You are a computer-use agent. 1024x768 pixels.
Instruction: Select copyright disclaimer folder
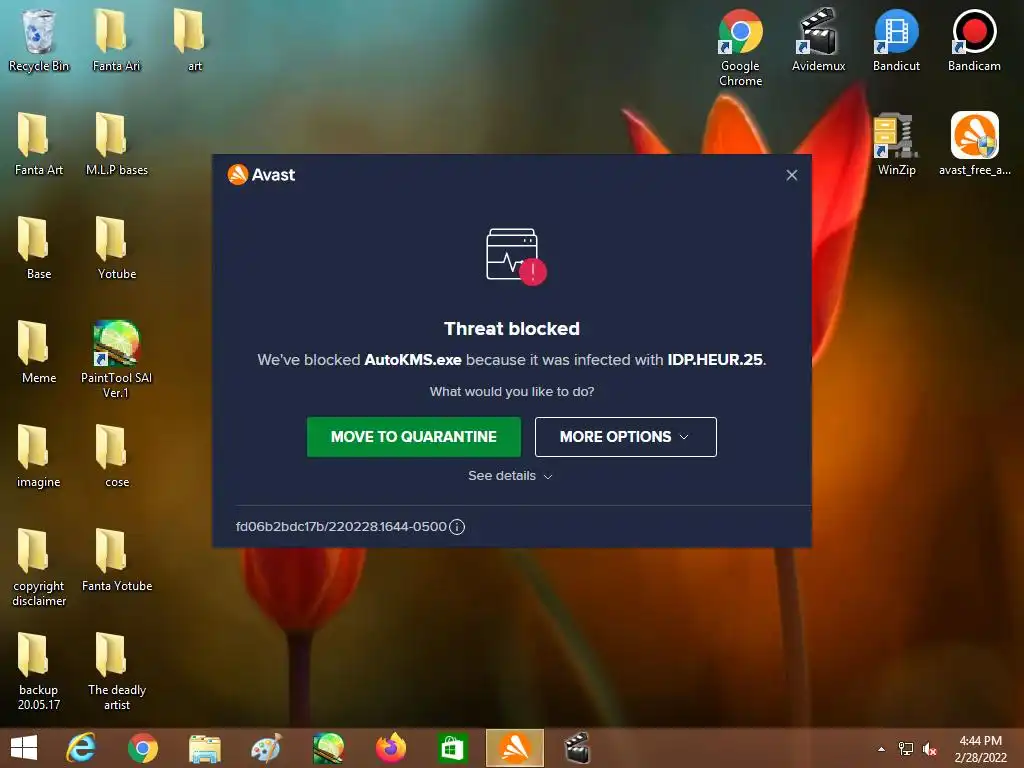pos(39,567)
